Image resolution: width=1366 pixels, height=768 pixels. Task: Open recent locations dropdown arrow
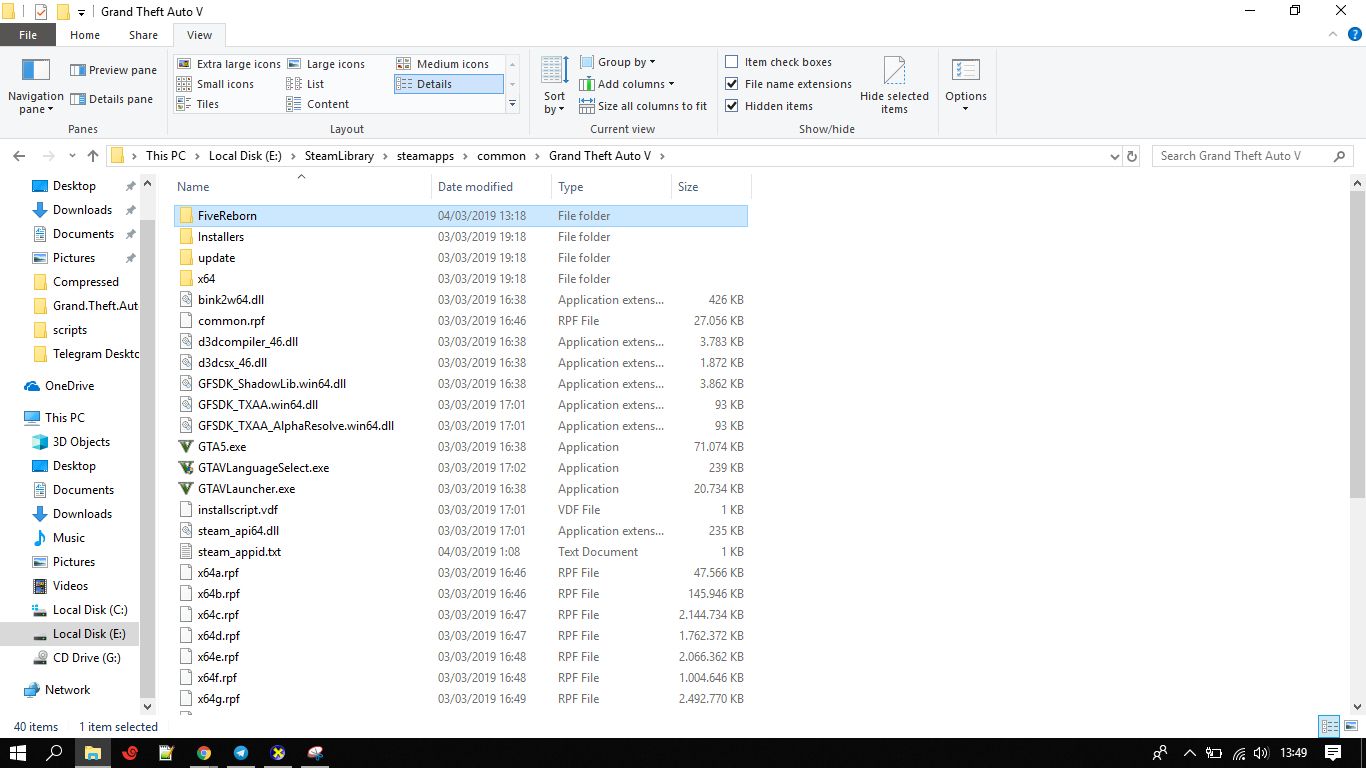(70, 157)
